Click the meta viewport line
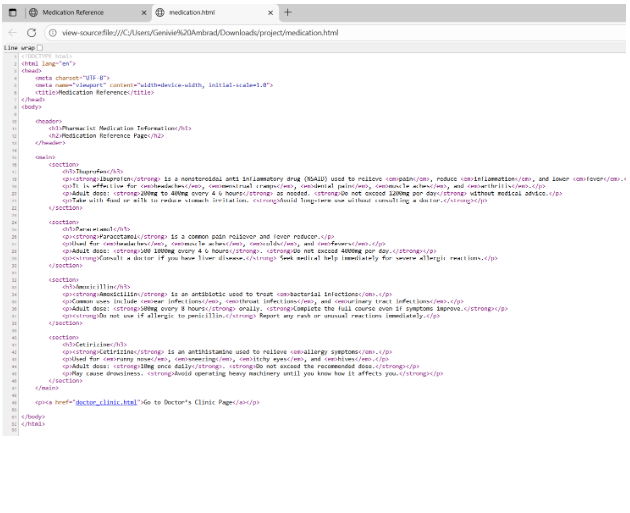630x513 pixels. [x=154, y=85]
